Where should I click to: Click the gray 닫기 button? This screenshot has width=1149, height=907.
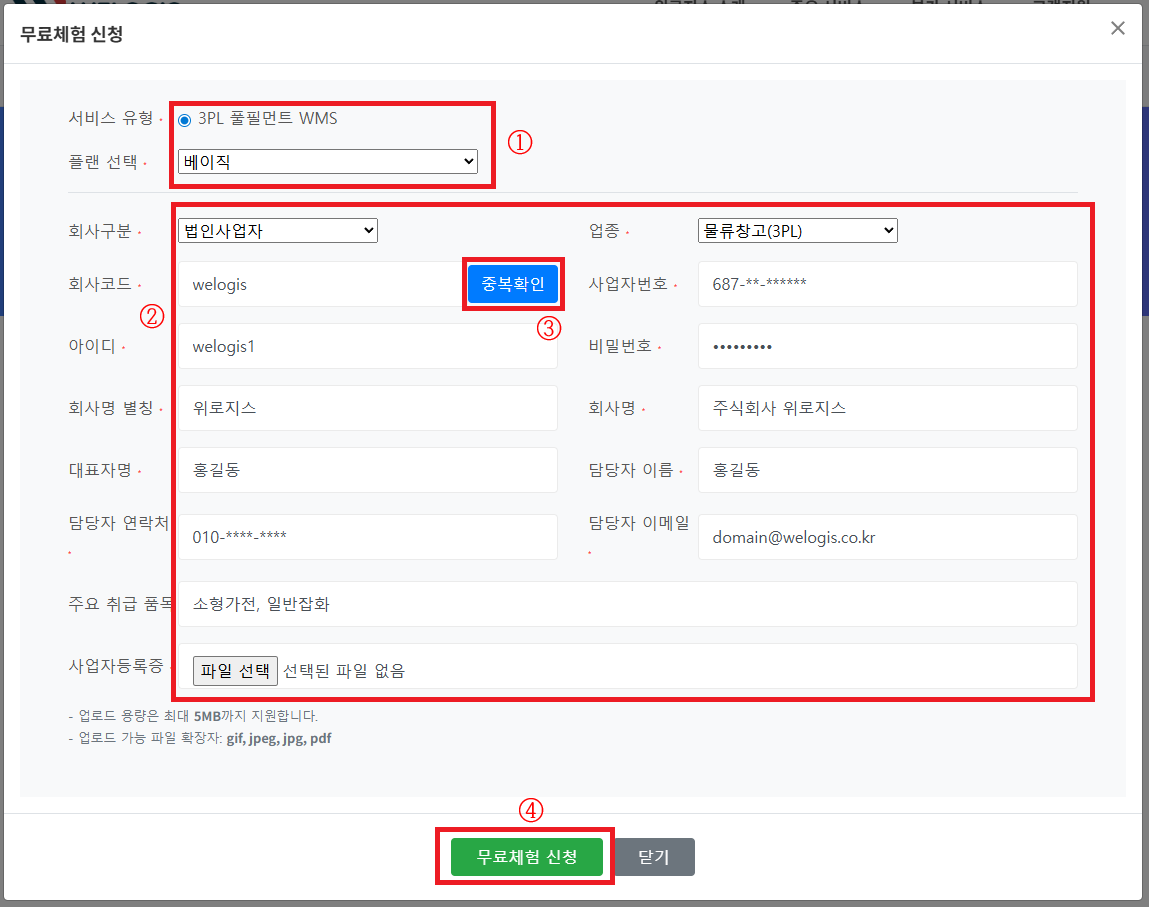pos(653,857)
